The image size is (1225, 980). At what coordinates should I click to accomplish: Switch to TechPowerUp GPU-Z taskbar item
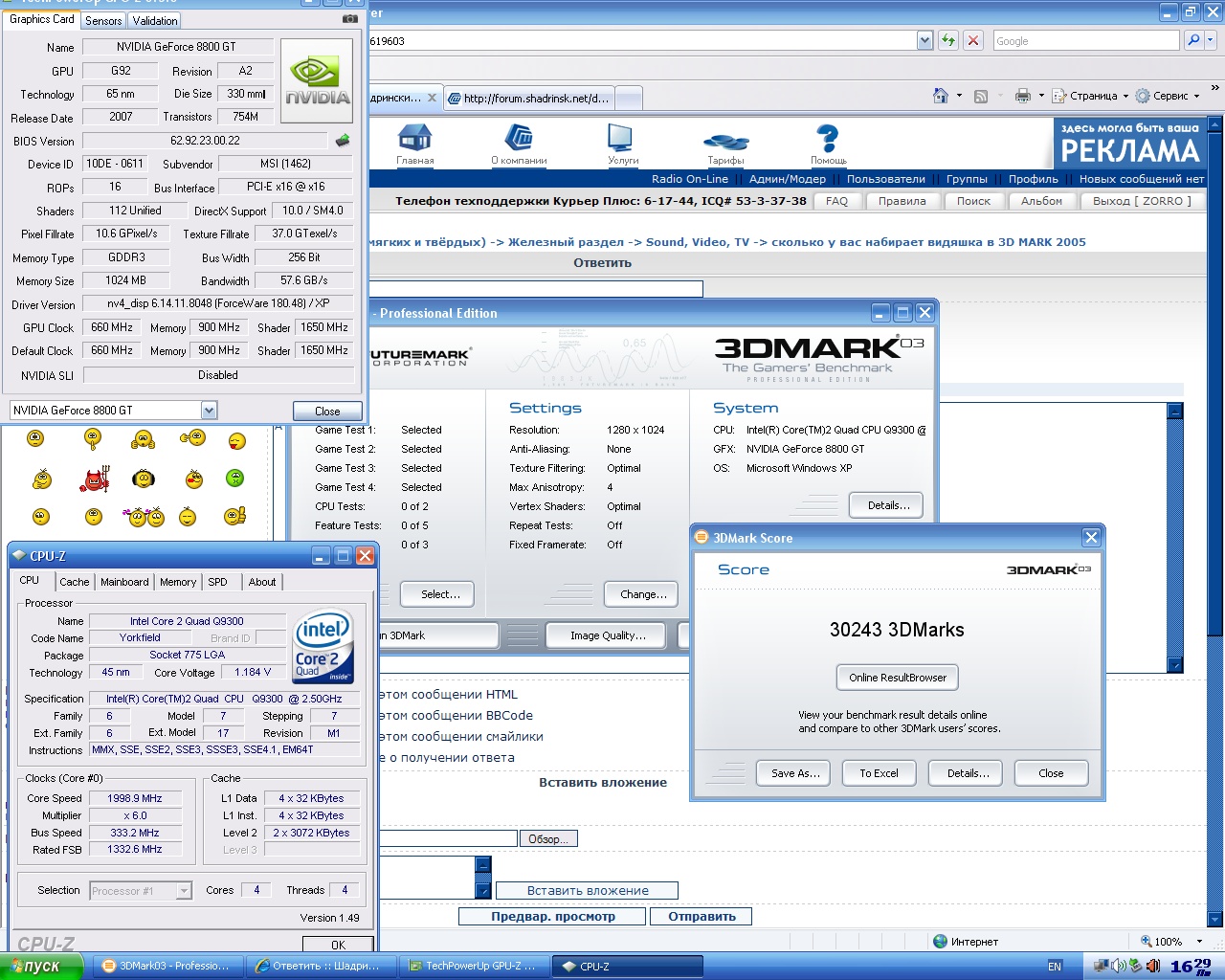coord(475,966)
